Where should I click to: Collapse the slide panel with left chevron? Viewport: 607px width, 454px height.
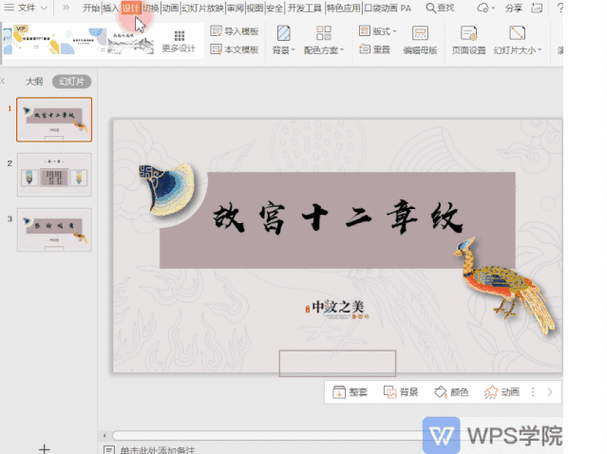click(x=3, y=81)
